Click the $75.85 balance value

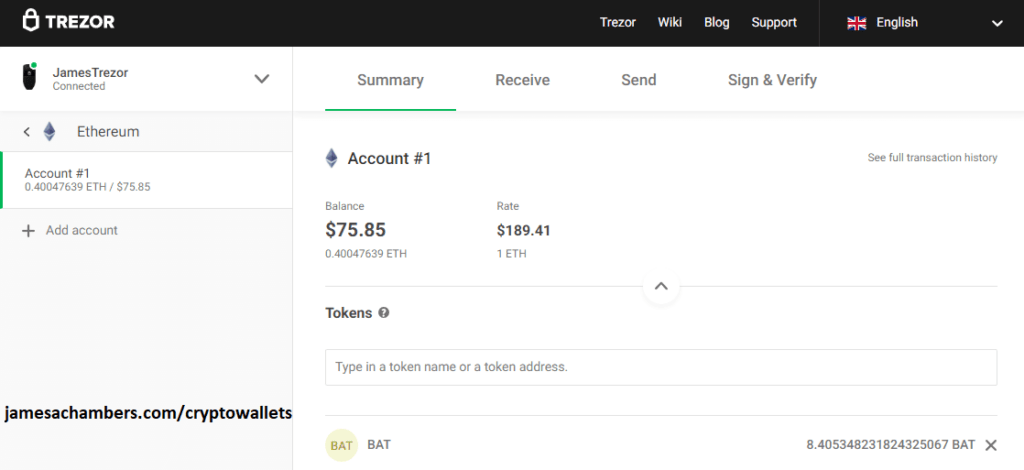click(x=355, y=230)
